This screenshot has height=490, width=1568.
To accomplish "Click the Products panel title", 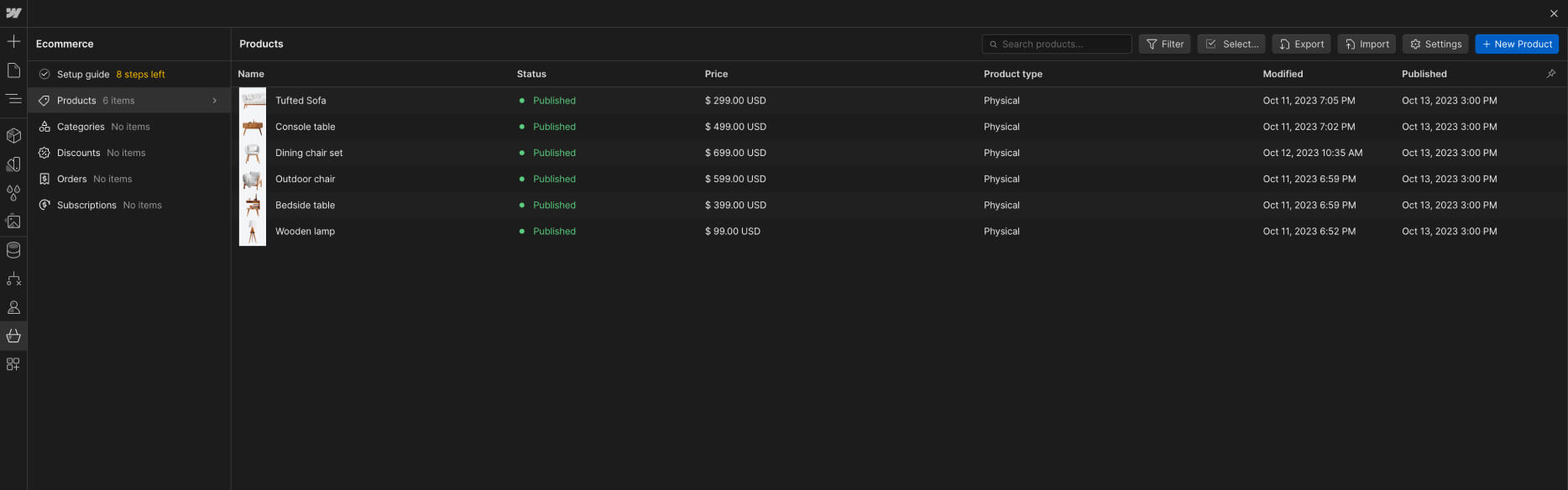I will pos(261,44).
